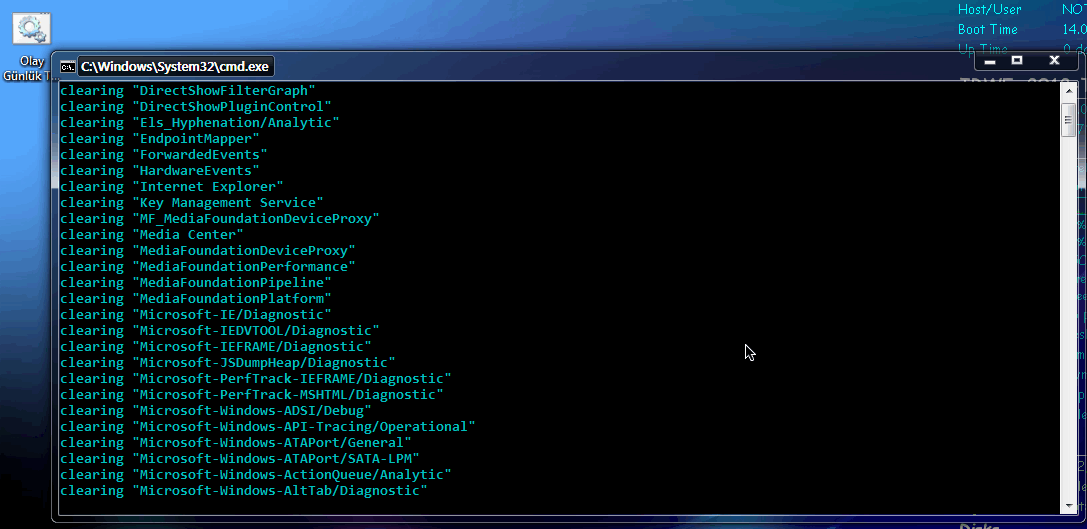Image resolution: width=1087 pixels, height=529 pixels.
Task: Click the vertical scrollbar thumb in cmd window
Action: point(1068,120)
